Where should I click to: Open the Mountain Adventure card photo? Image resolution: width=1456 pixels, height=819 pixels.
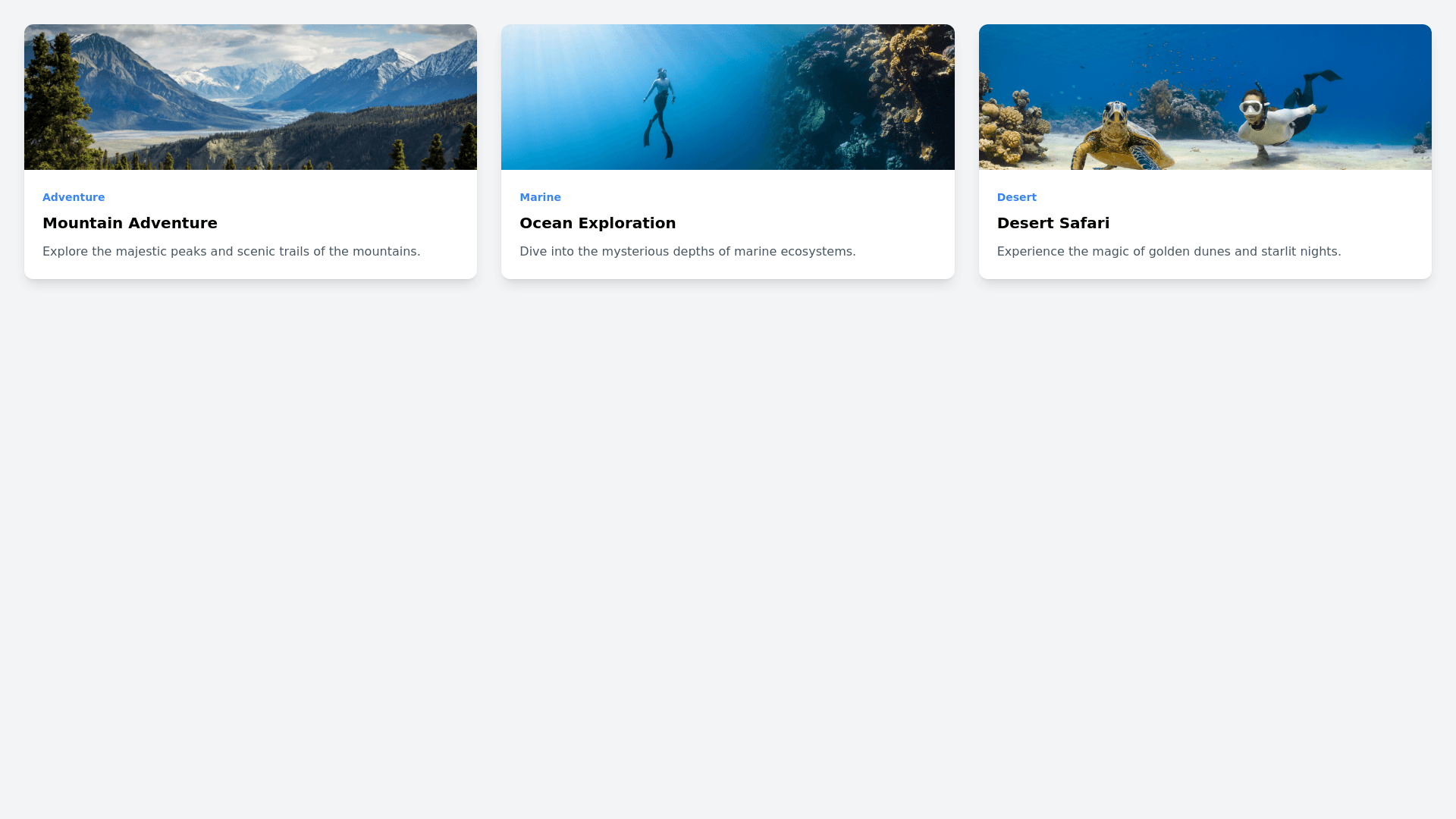250,97
